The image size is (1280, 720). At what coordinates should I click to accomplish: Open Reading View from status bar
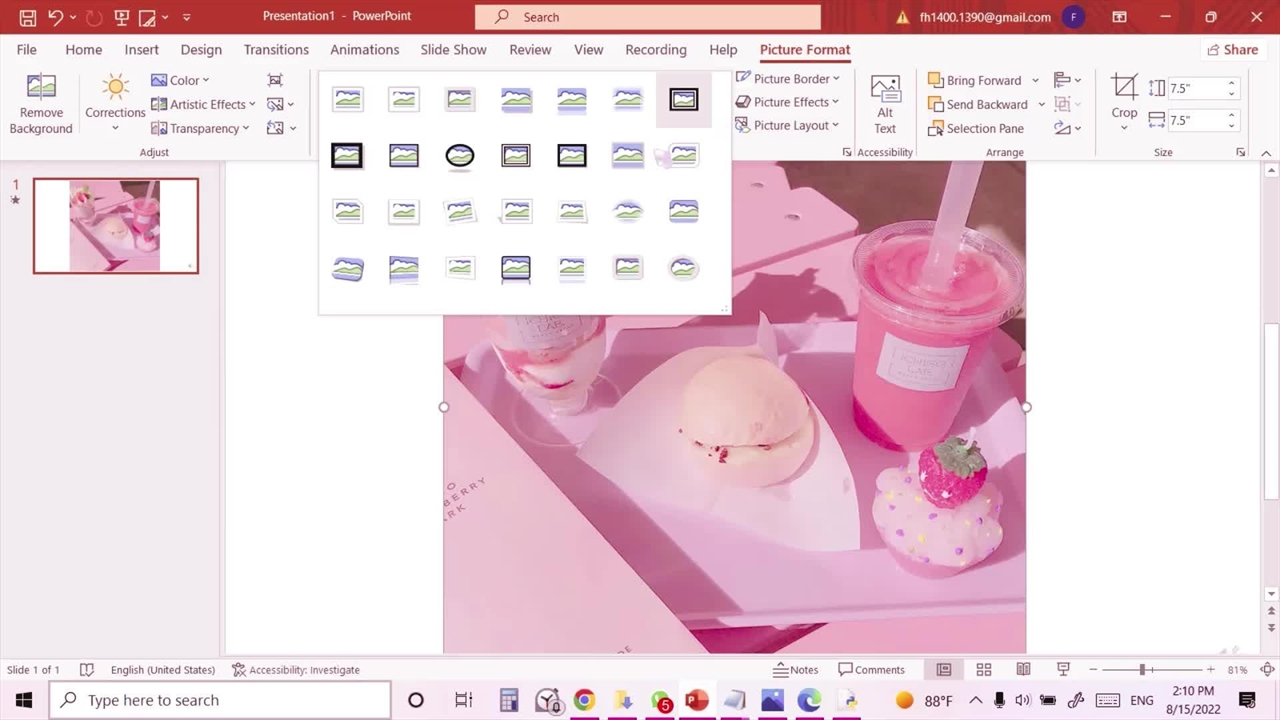coord(1023,670)
